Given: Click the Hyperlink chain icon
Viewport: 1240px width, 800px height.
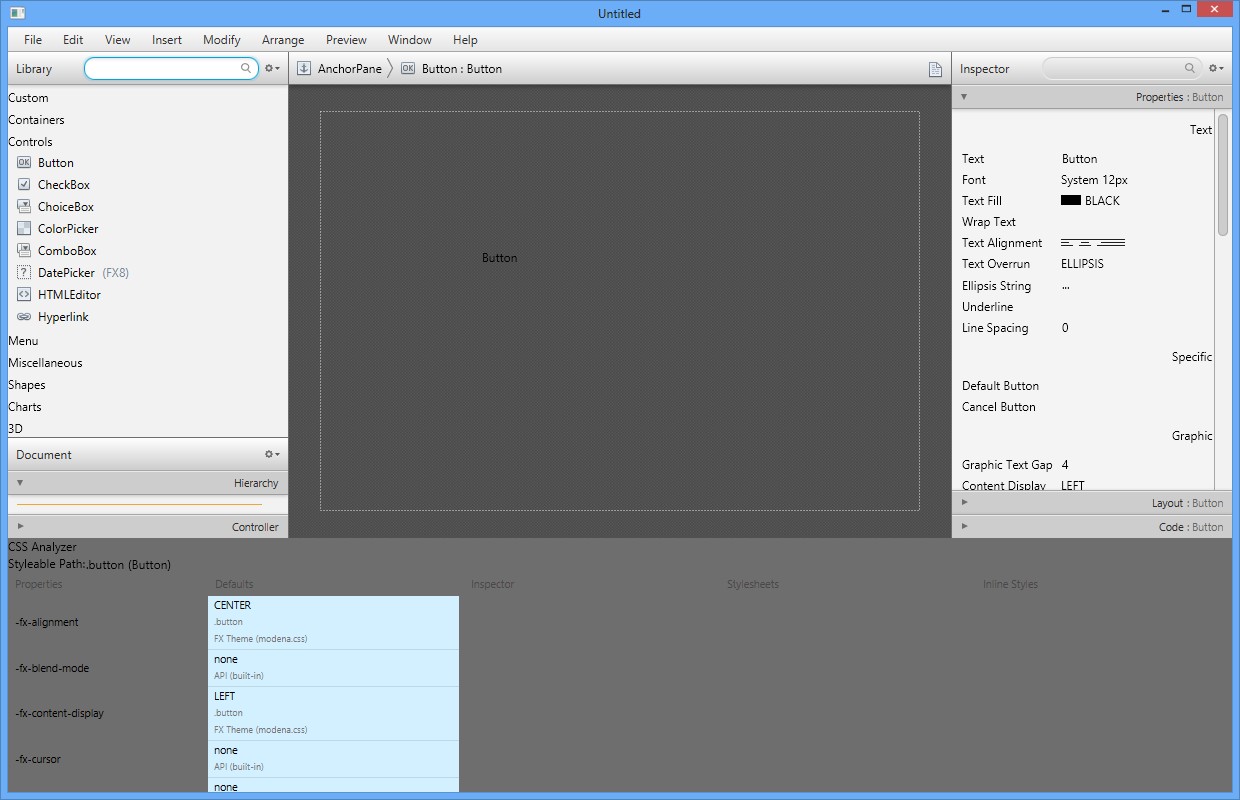Looking at the screenshot, I should [x=24, y=317].
